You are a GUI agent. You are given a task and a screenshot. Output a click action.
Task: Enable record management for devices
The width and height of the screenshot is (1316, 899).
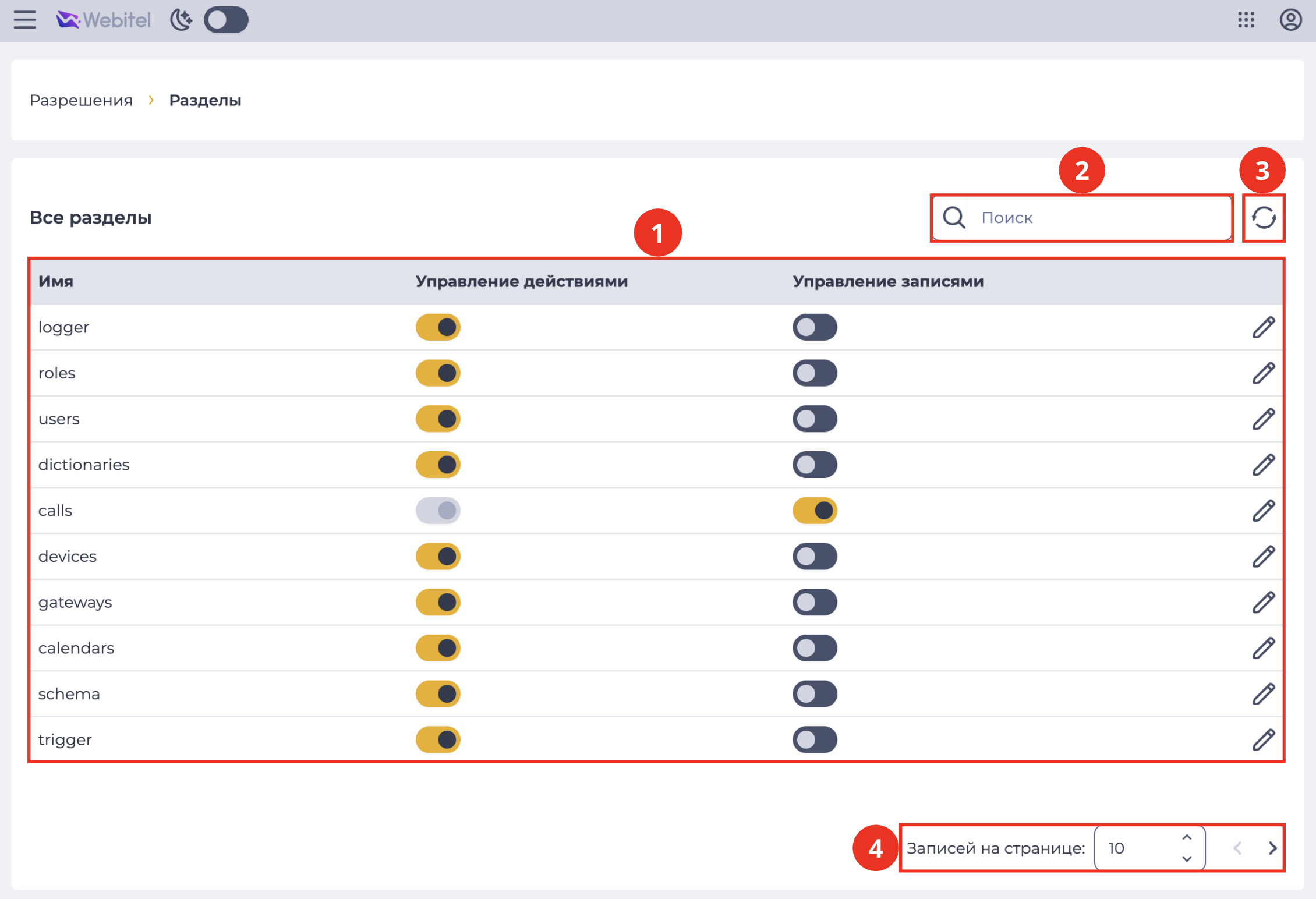pos(815,557)
